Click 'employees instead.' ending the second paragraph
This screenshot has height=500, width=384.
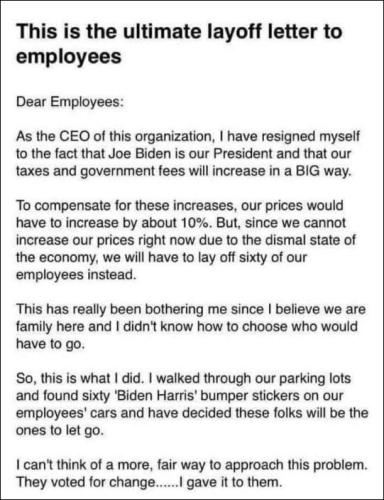point(76,275)
